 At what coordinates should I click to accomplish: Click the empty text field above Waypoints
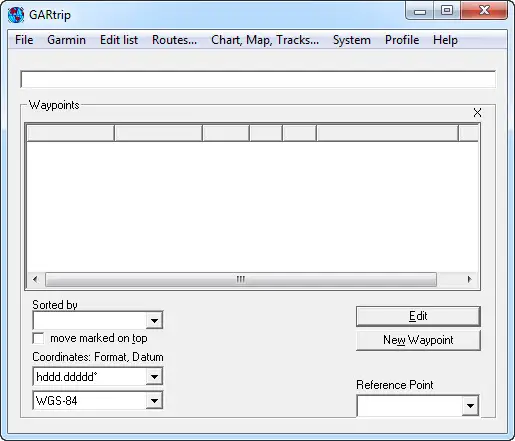tap(258, 79)
